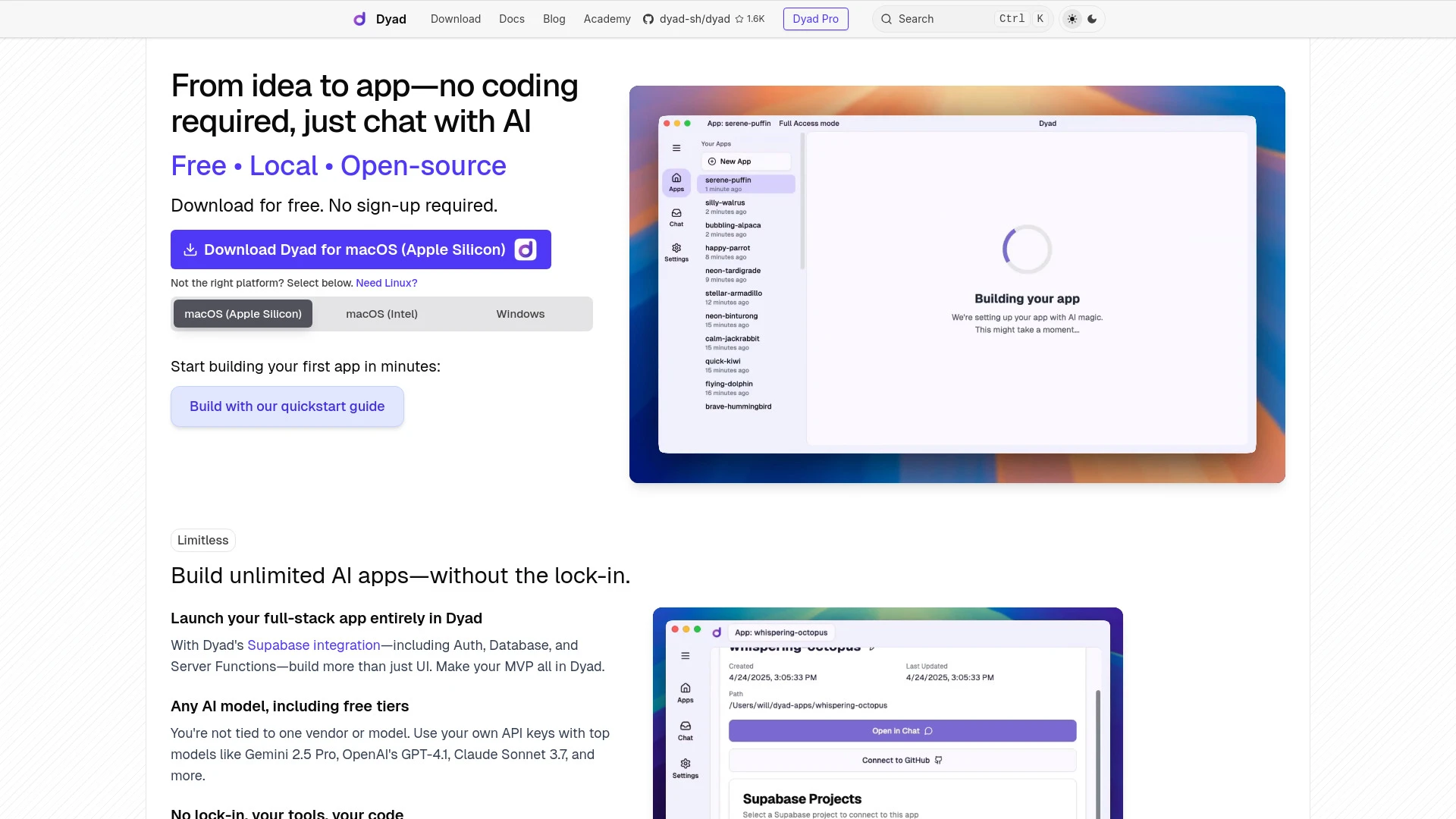
Task: Select the Windows platform option
Action: coord(519,313)
